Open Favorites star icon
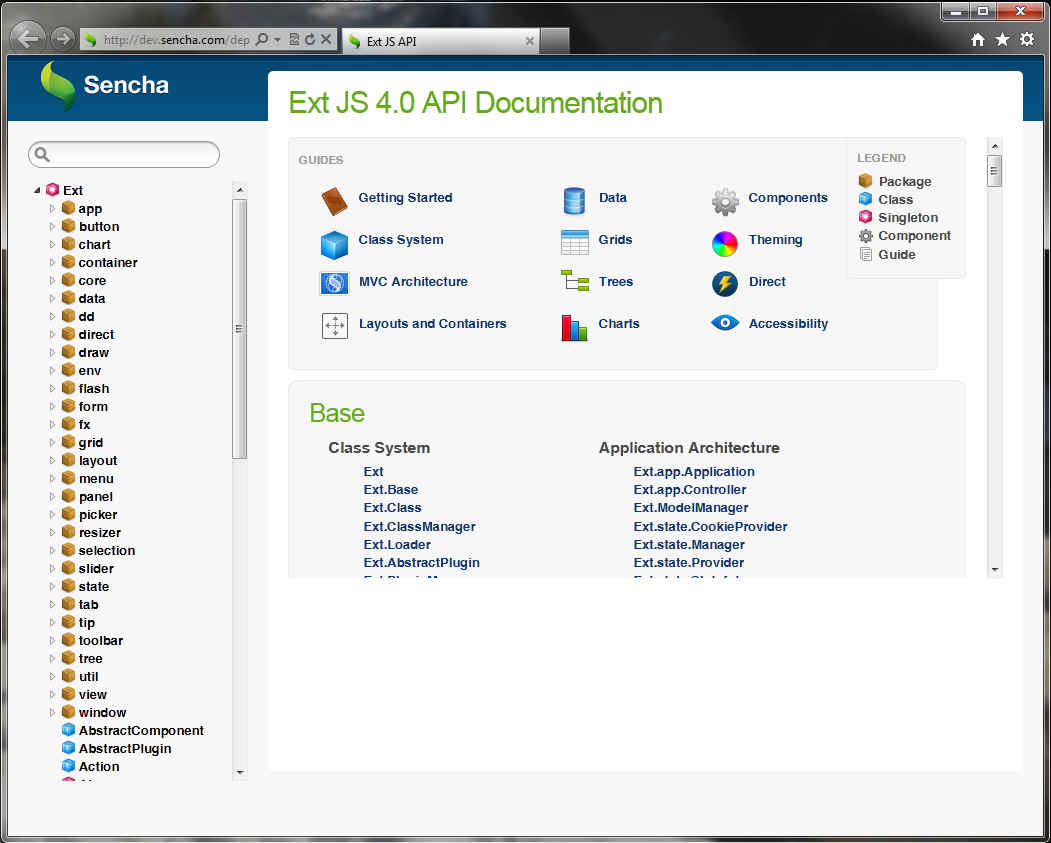The width and height of the screenshot is (1051, 843). point(1002,40)
